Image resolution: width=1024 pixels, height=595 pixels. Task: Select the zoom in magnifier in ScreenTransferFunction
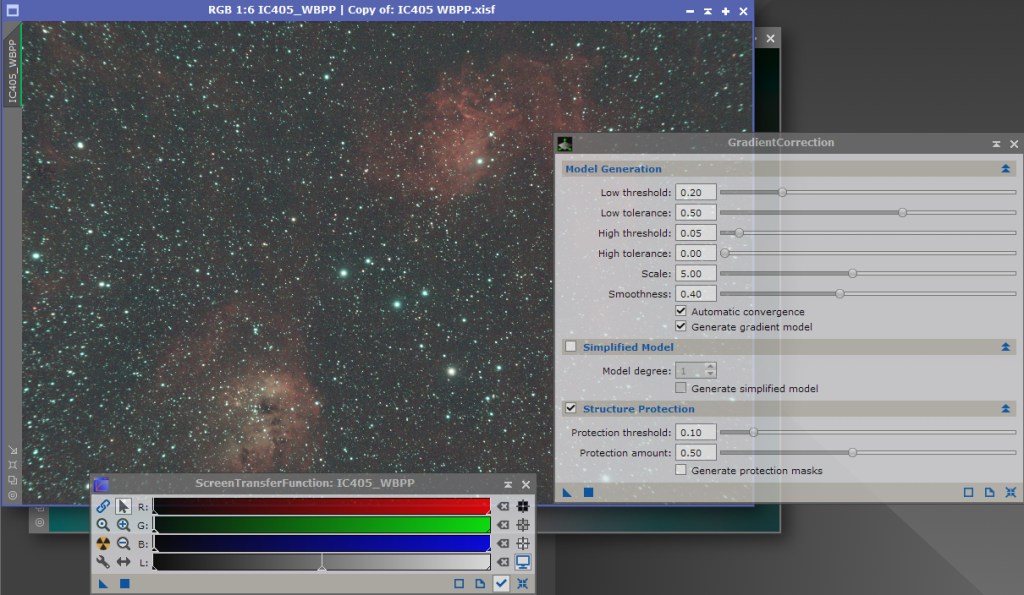[123, 525]
